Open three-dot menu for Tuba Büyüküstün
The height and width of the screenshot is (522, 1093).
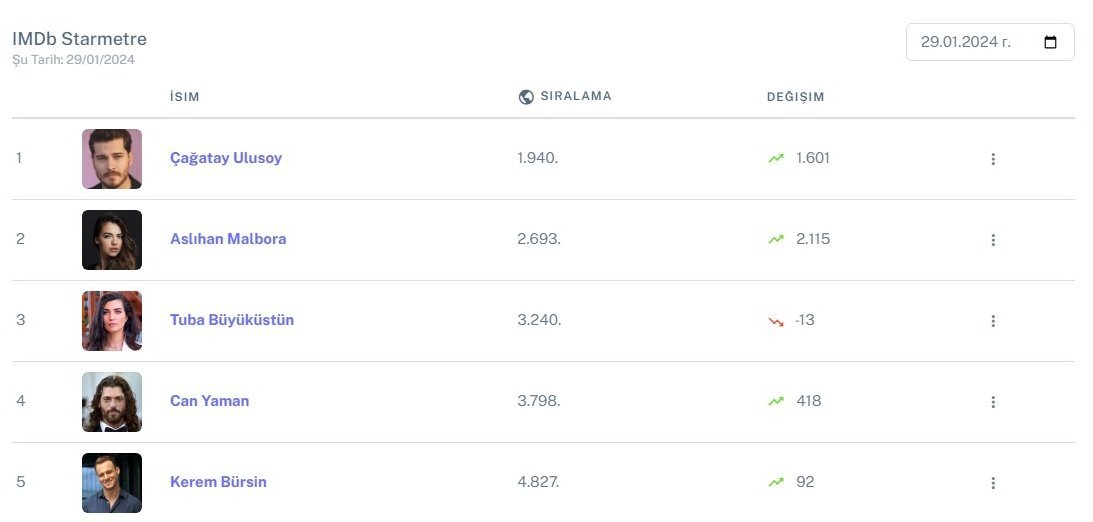(x=993, y=321)
